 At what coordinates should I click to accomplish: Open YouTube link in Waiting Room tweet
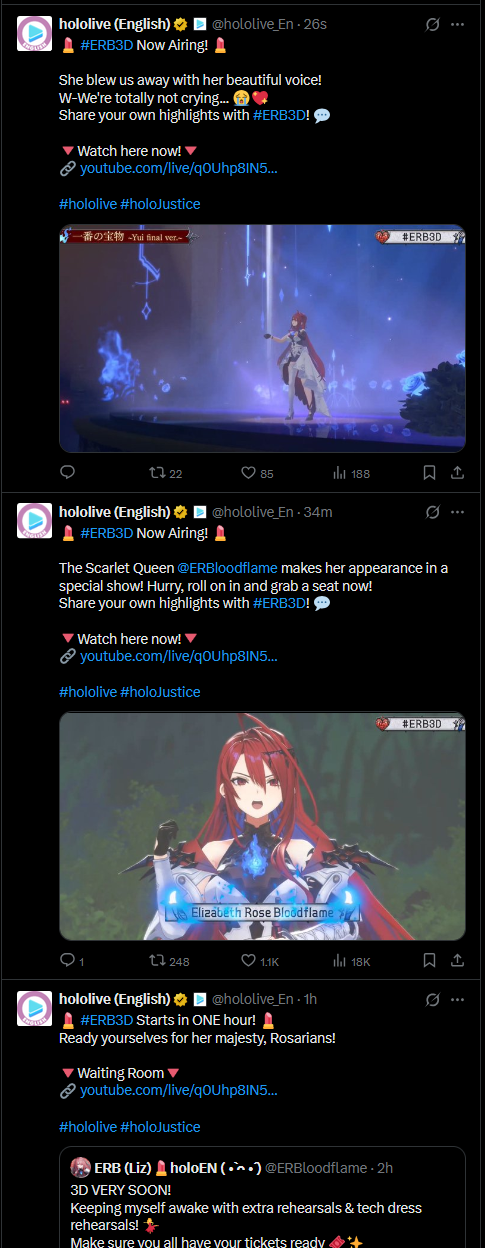pos(179,1091)
